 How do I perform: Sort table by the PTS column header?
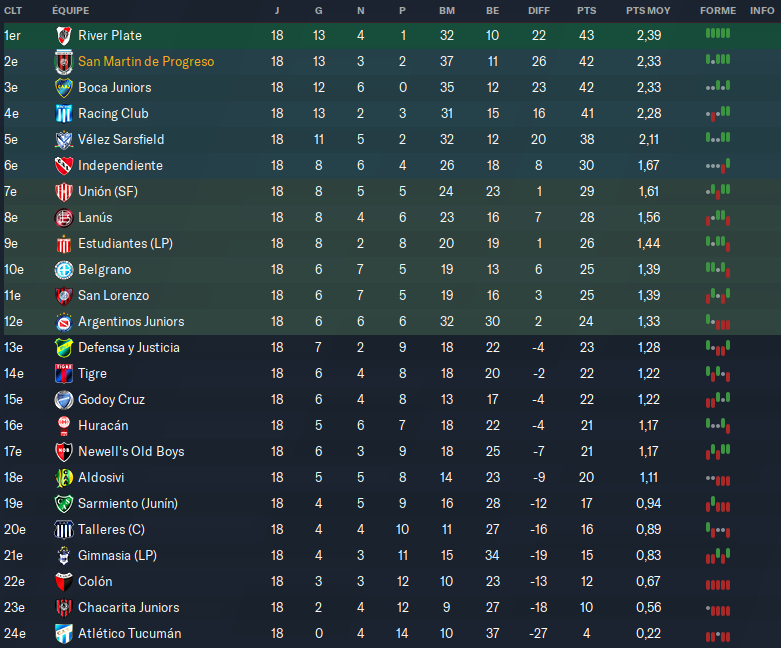(x=586, y=10)
